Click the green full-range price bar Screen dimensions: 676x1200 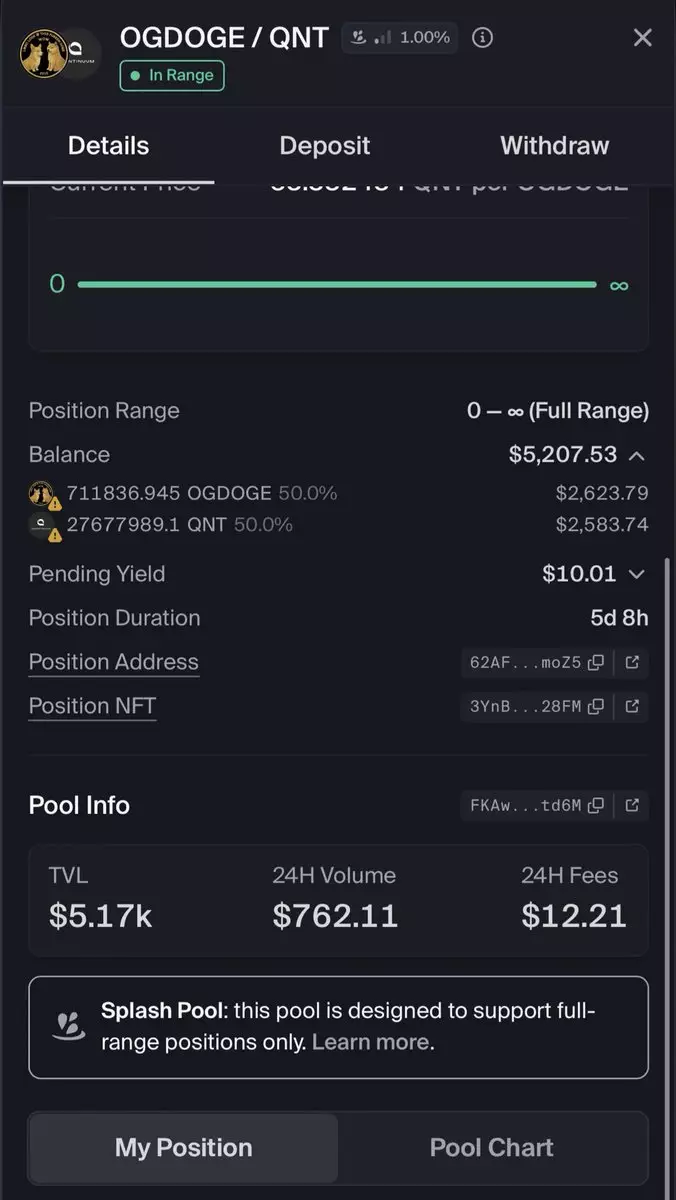337,285
